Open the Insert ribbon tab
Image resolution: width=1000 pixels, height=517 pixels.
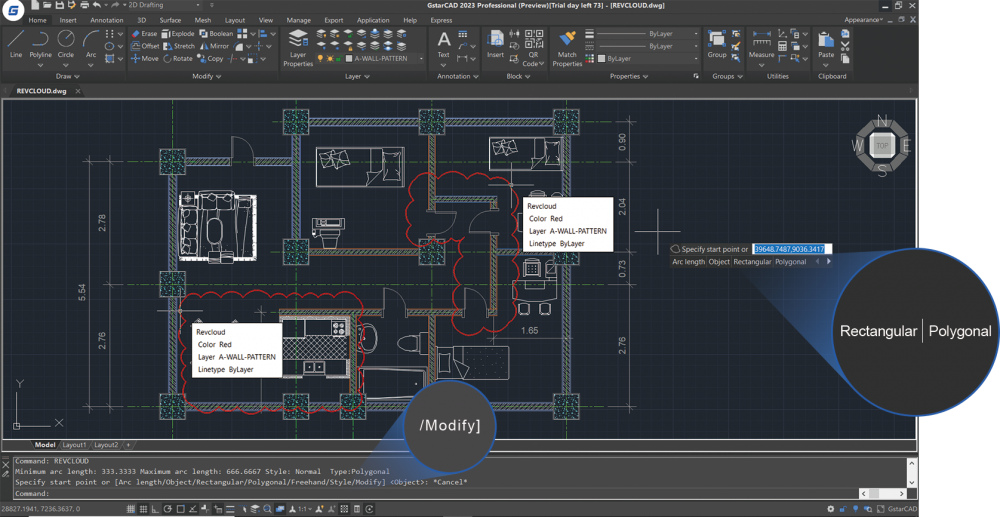[x=68, y=20]
